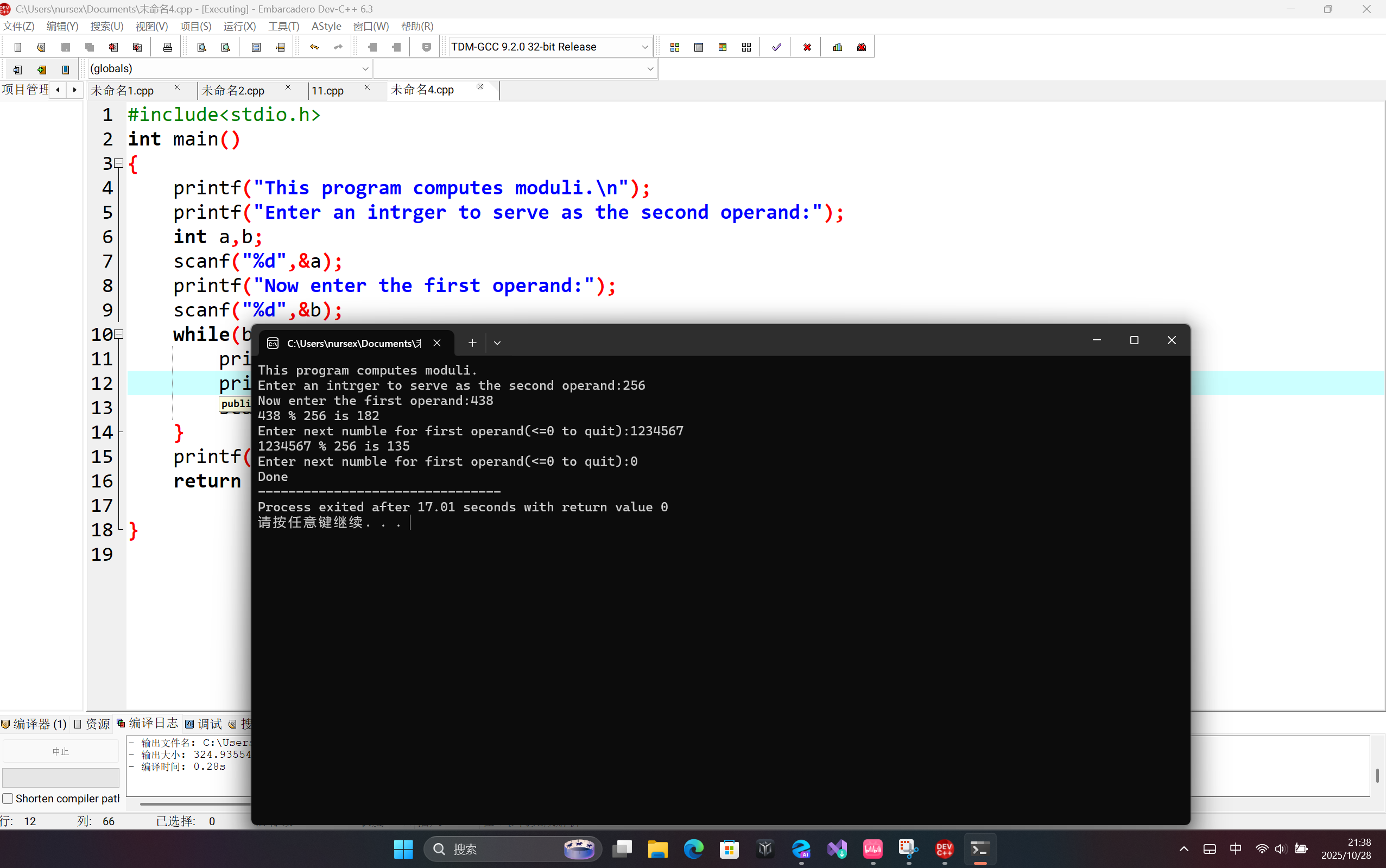Viewport: 1386px width, 868px height.
Task: Click the purple Syntax check mark icon
Action: pos(776,47)
